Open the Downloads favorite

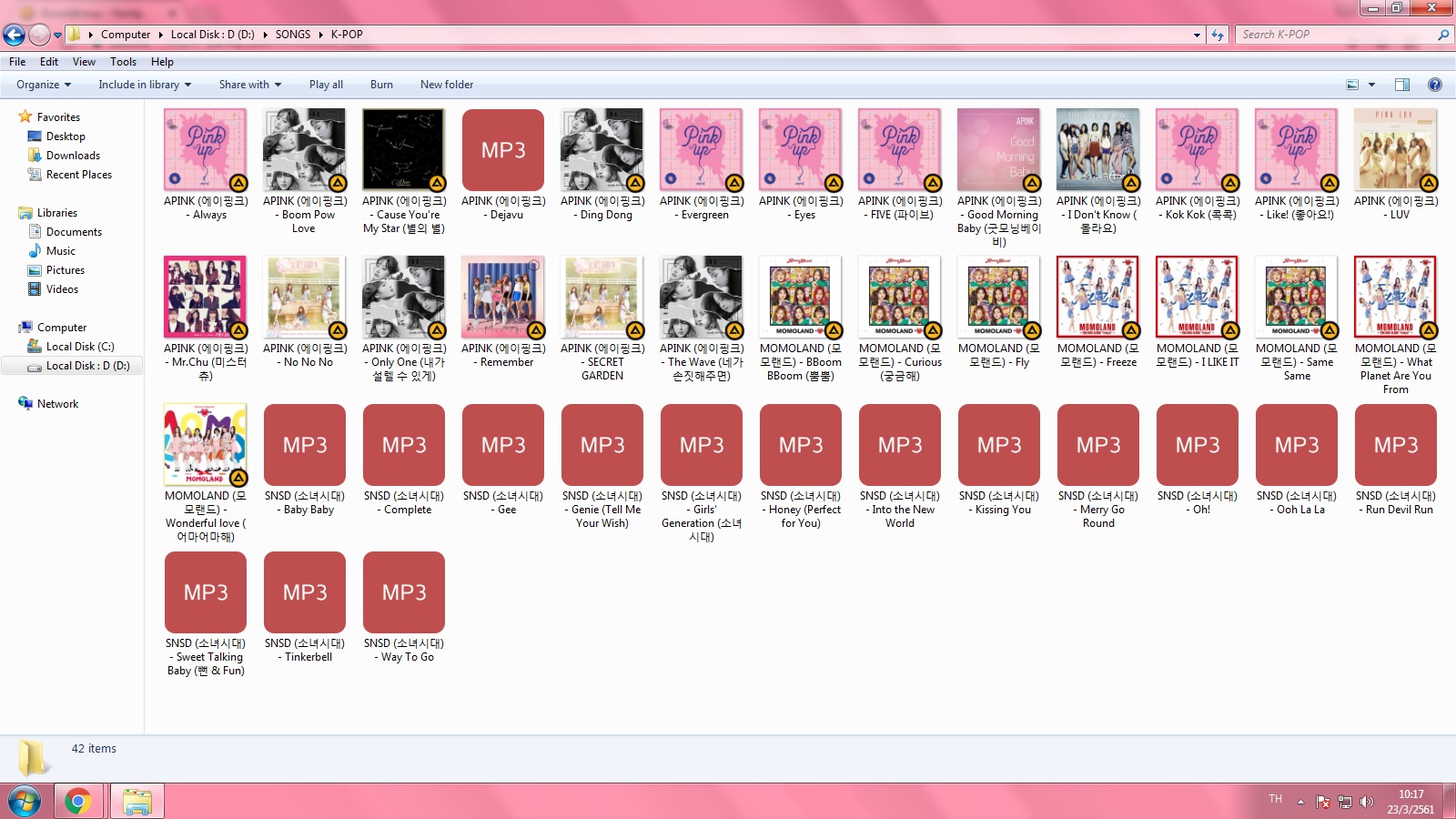[73, 156]
